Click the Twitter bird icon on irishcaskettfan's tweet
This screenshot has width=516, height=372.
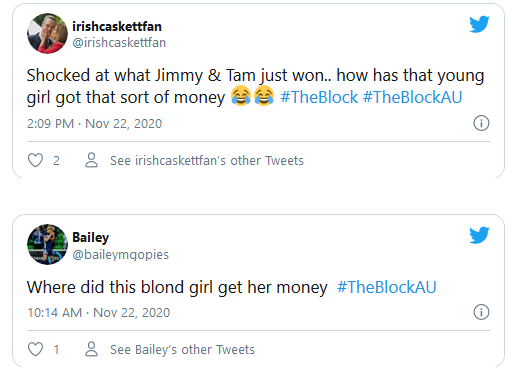coord(479,24)
